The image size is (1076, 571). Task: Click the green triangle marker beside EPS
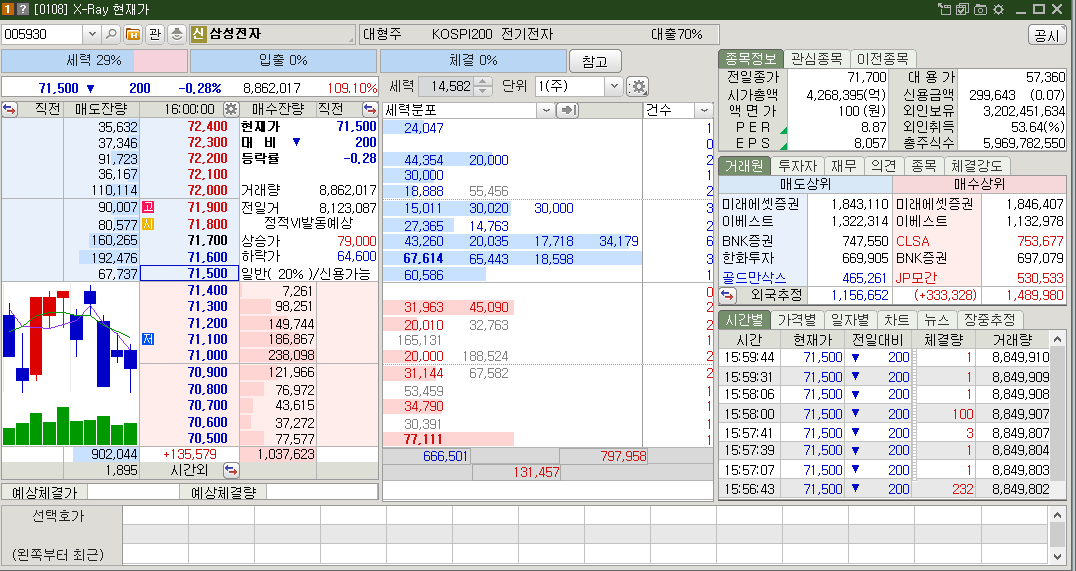coord(783,145)
